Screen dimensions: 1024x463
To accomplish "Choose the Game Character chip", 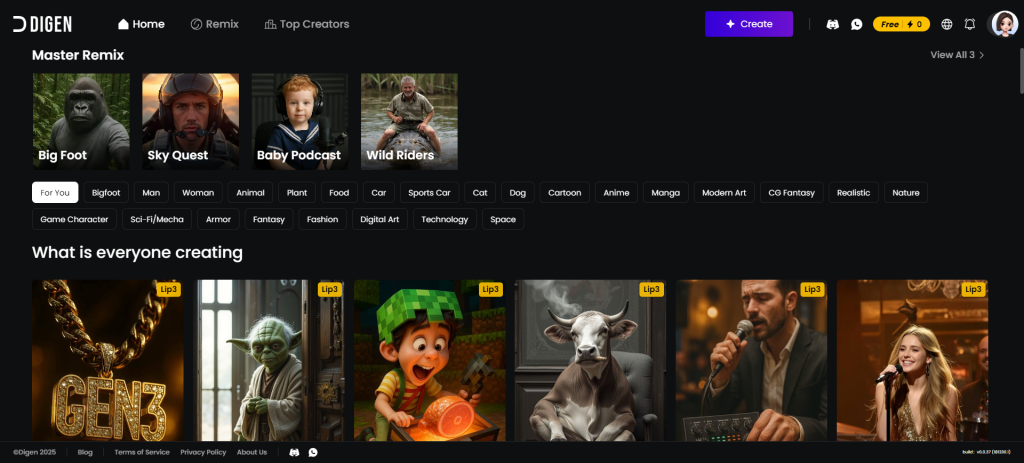I will point(74,219).
